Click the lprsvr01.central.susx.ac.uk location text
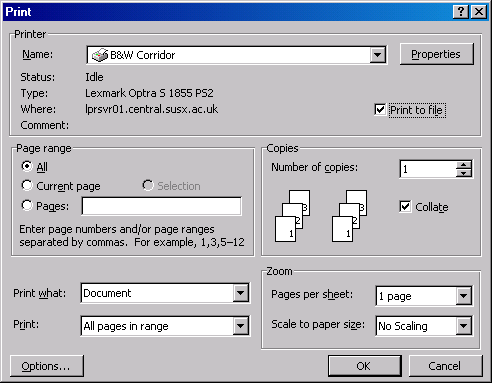Viewport: 492px width, 383px height. [x=152, y=109]
